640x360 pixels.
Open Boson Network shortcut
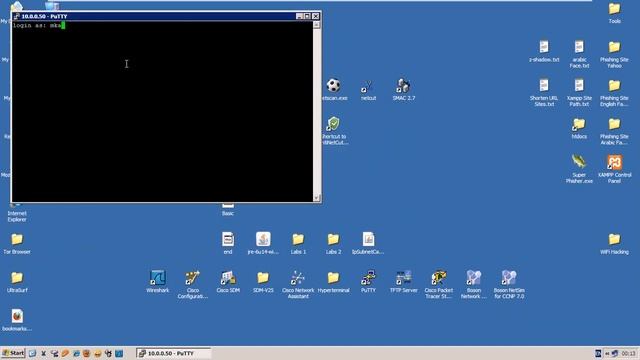pos(474,284)
